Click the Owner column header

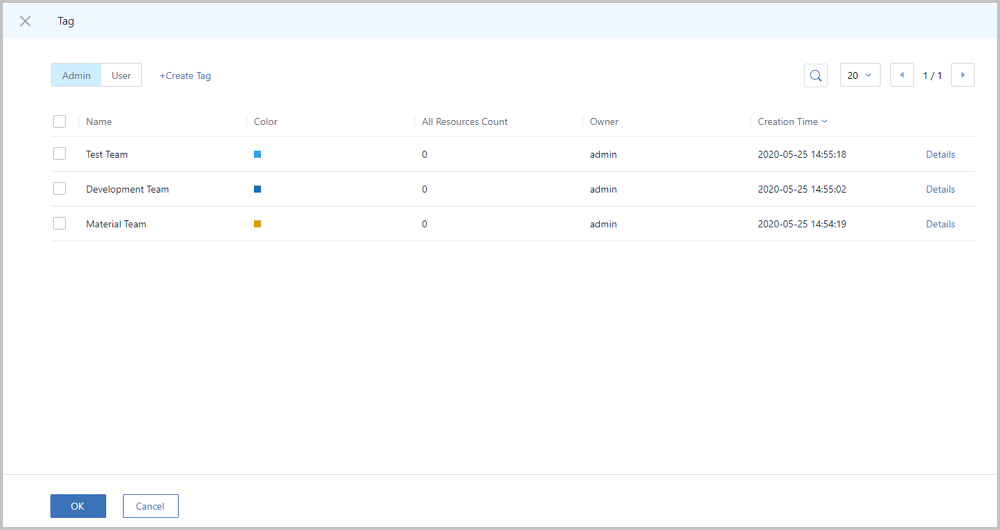(604, 121)
